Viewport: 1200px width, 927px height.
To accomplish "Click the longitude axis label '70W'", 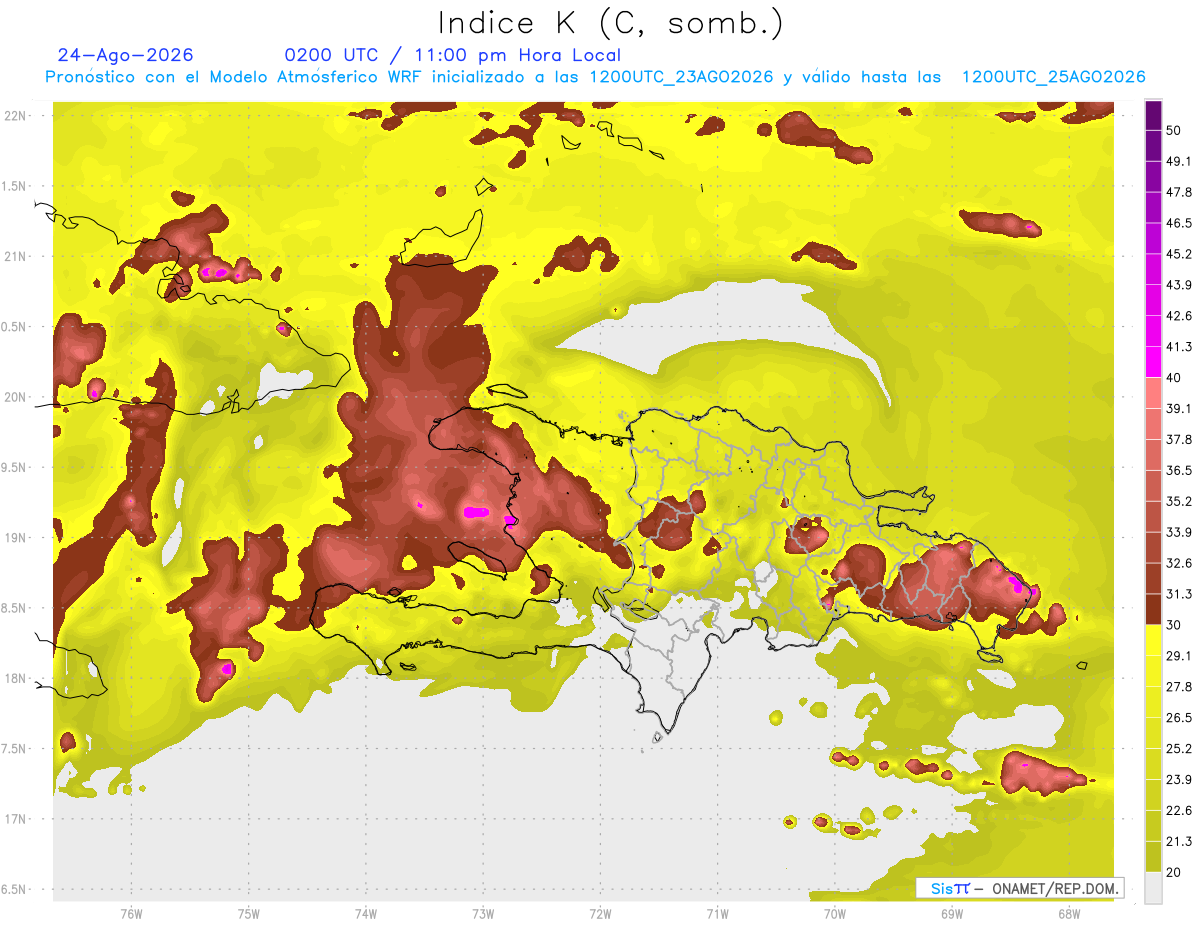I will (x=834, y=914).
